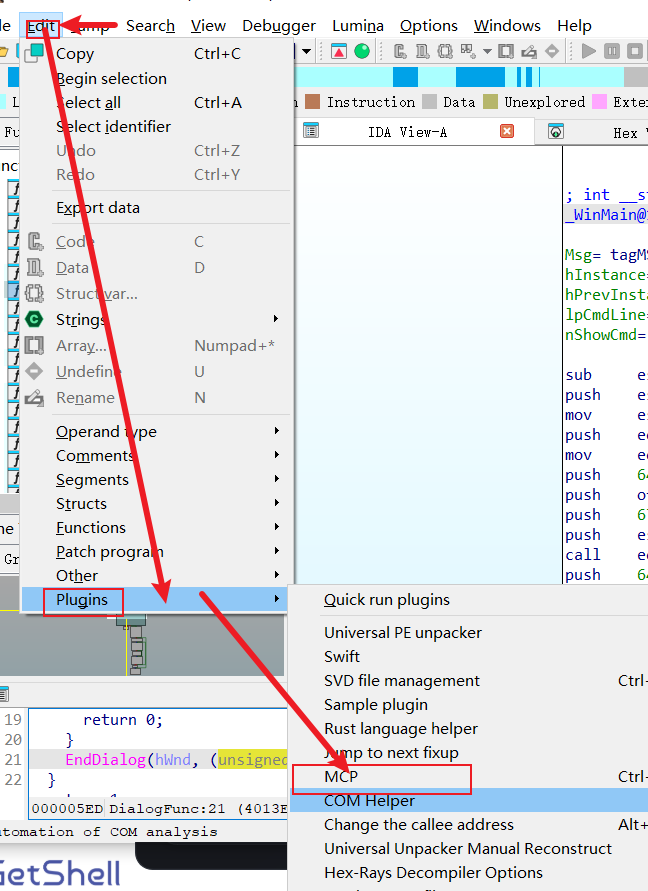Click the green circle toolbar icon

(x=362, y=51)
